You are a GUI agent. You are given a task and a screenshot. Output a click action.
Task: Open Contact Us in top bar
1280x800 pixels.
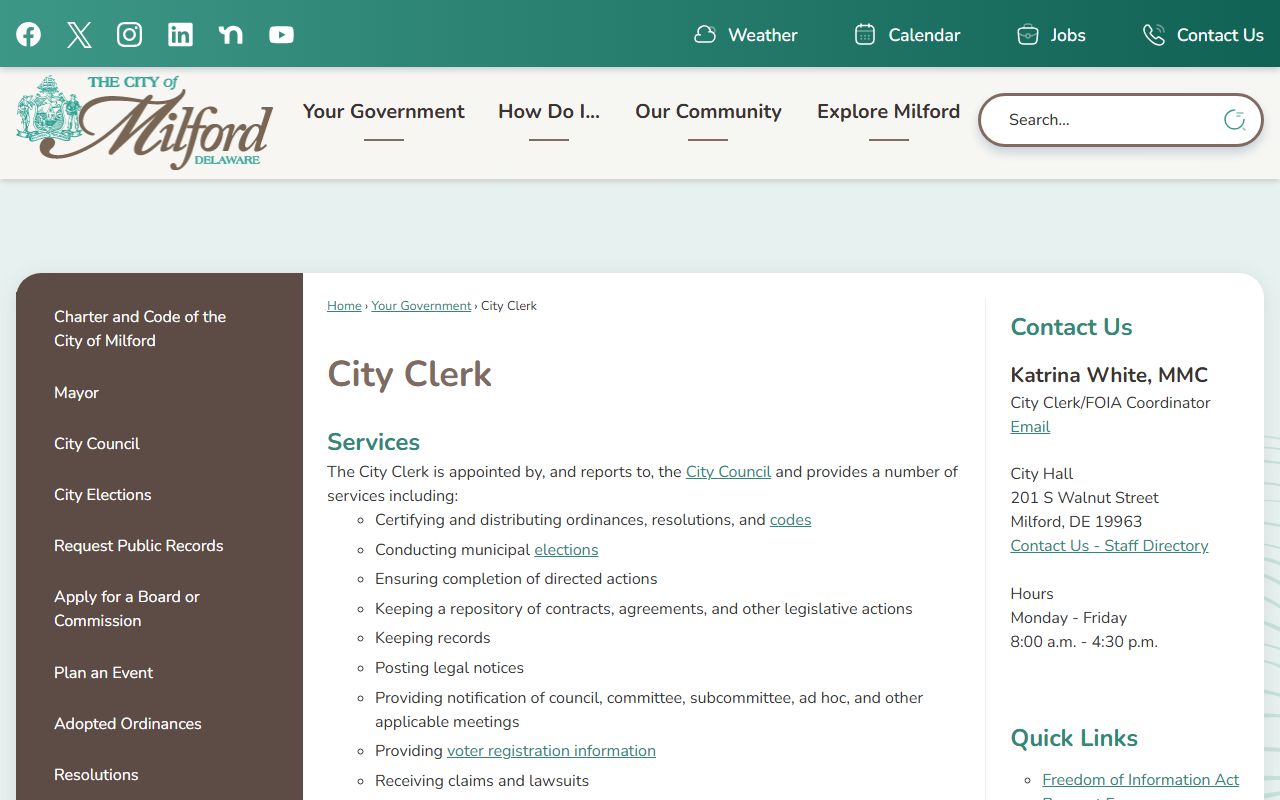click(1220, 35)
